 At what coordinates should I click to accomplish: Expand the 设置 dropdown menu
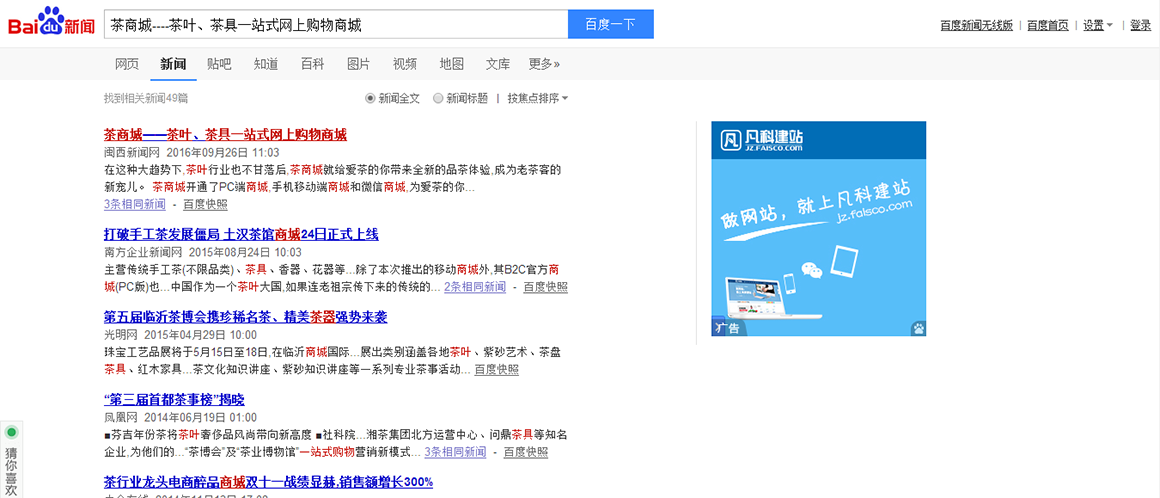pos(1098,25)
